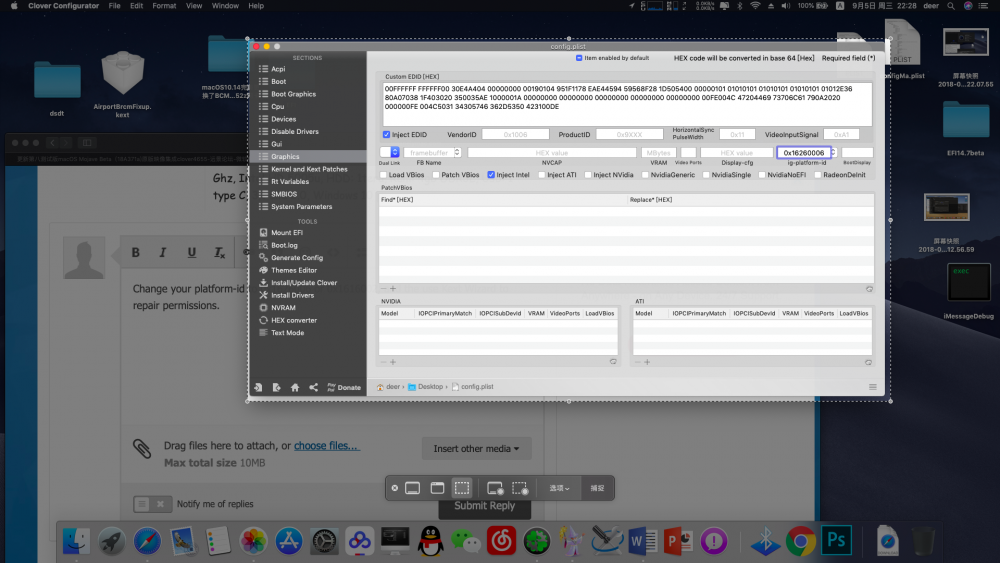Enable the Inject ATI checkbox
Viewport: 1000px width, 563px height.
542,175
